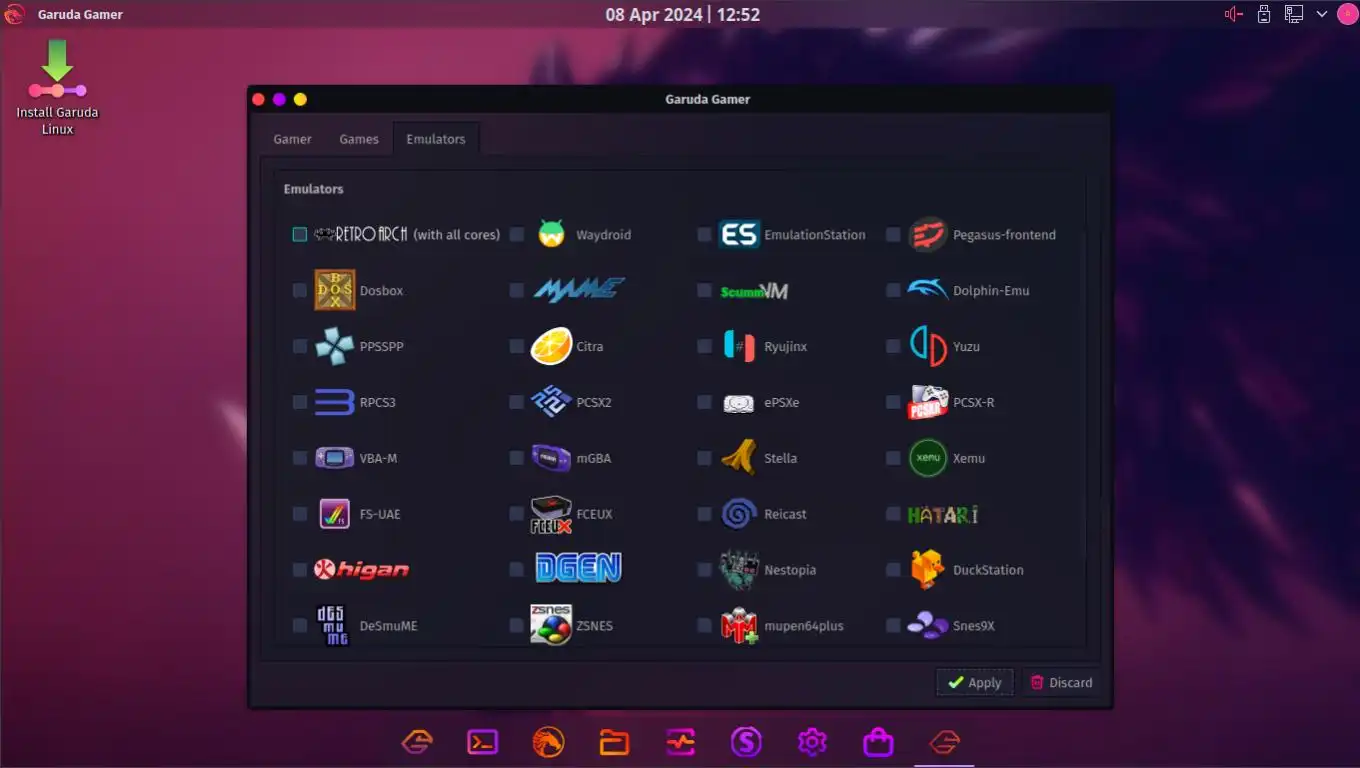Viewport: 1360px width, 768px height.
Task: Click the DuckStation duck icon
Action: (928, 570)
